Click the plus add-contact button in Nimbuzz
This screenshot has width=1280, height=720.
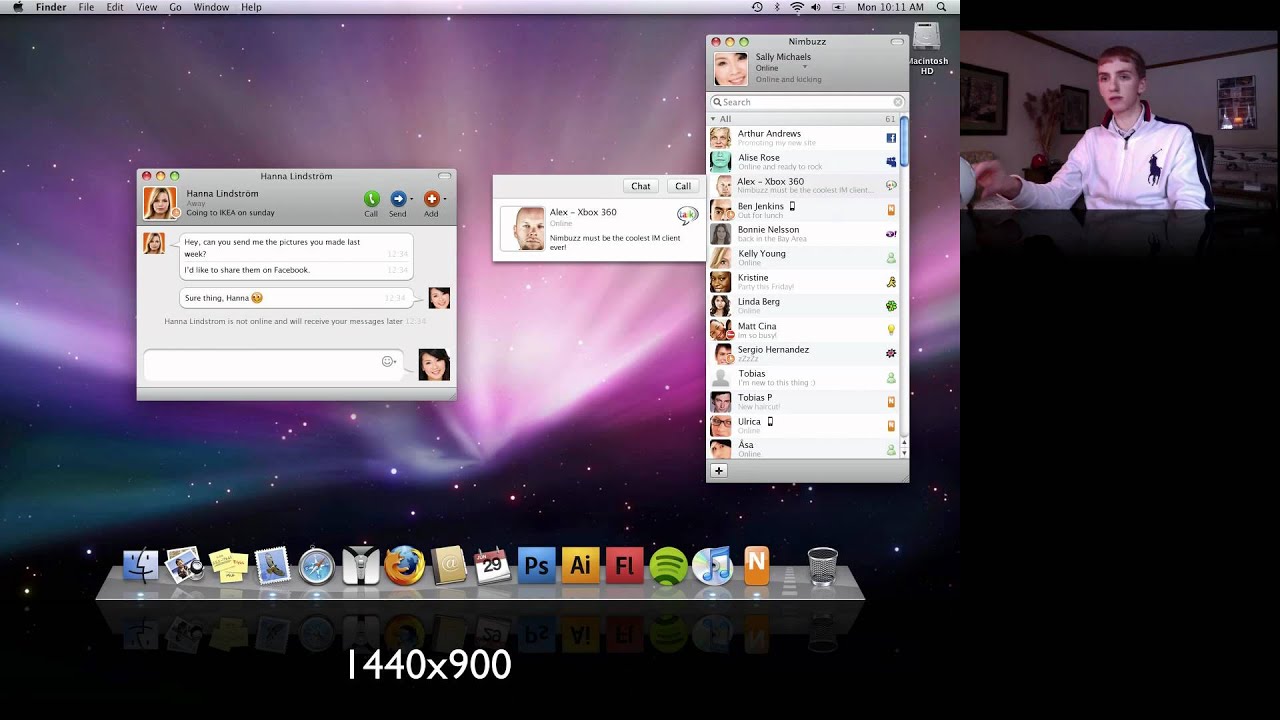[x=718, y=470]
